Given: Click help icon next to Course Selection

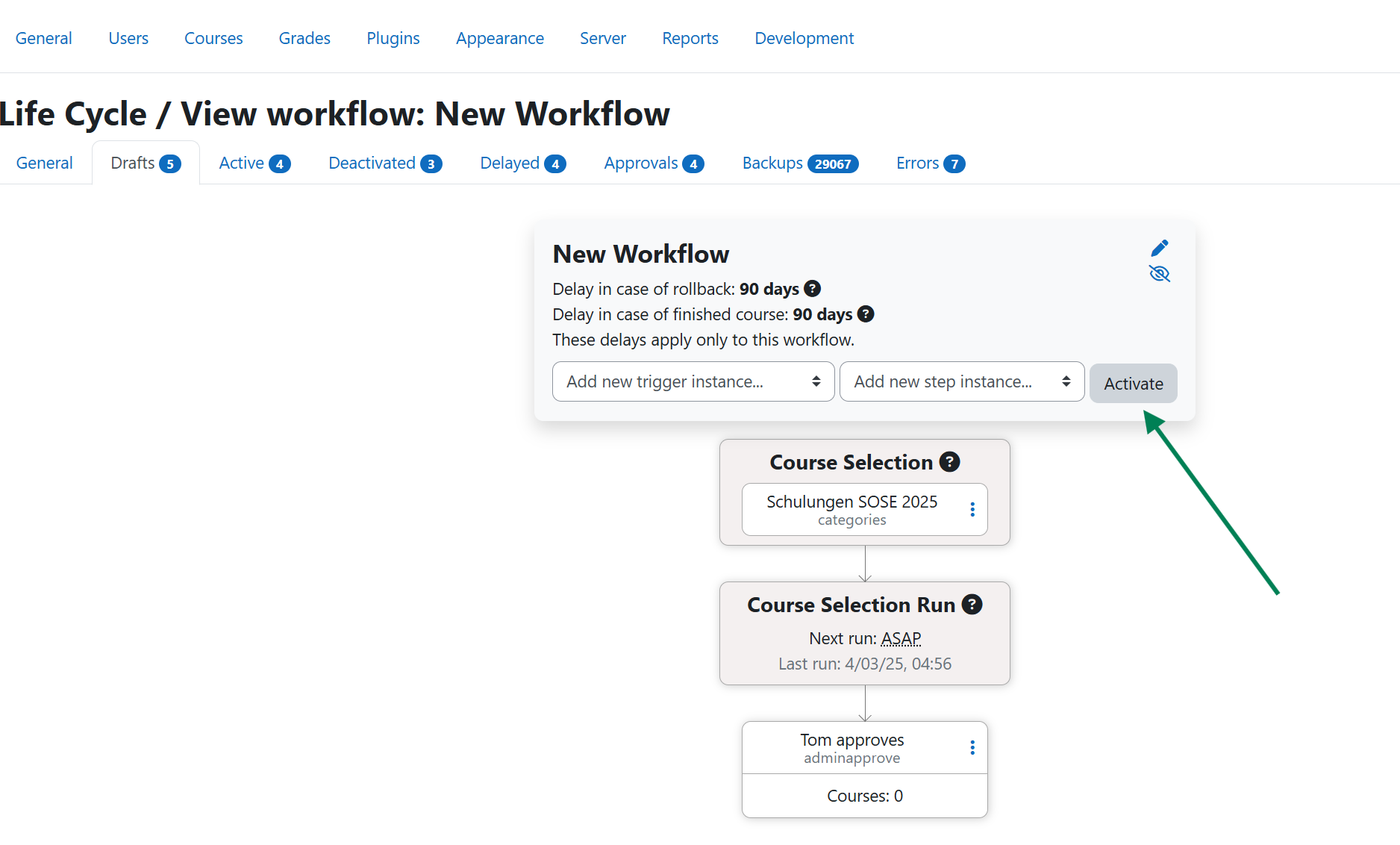Looking at the screenshot, I should 949,462.
